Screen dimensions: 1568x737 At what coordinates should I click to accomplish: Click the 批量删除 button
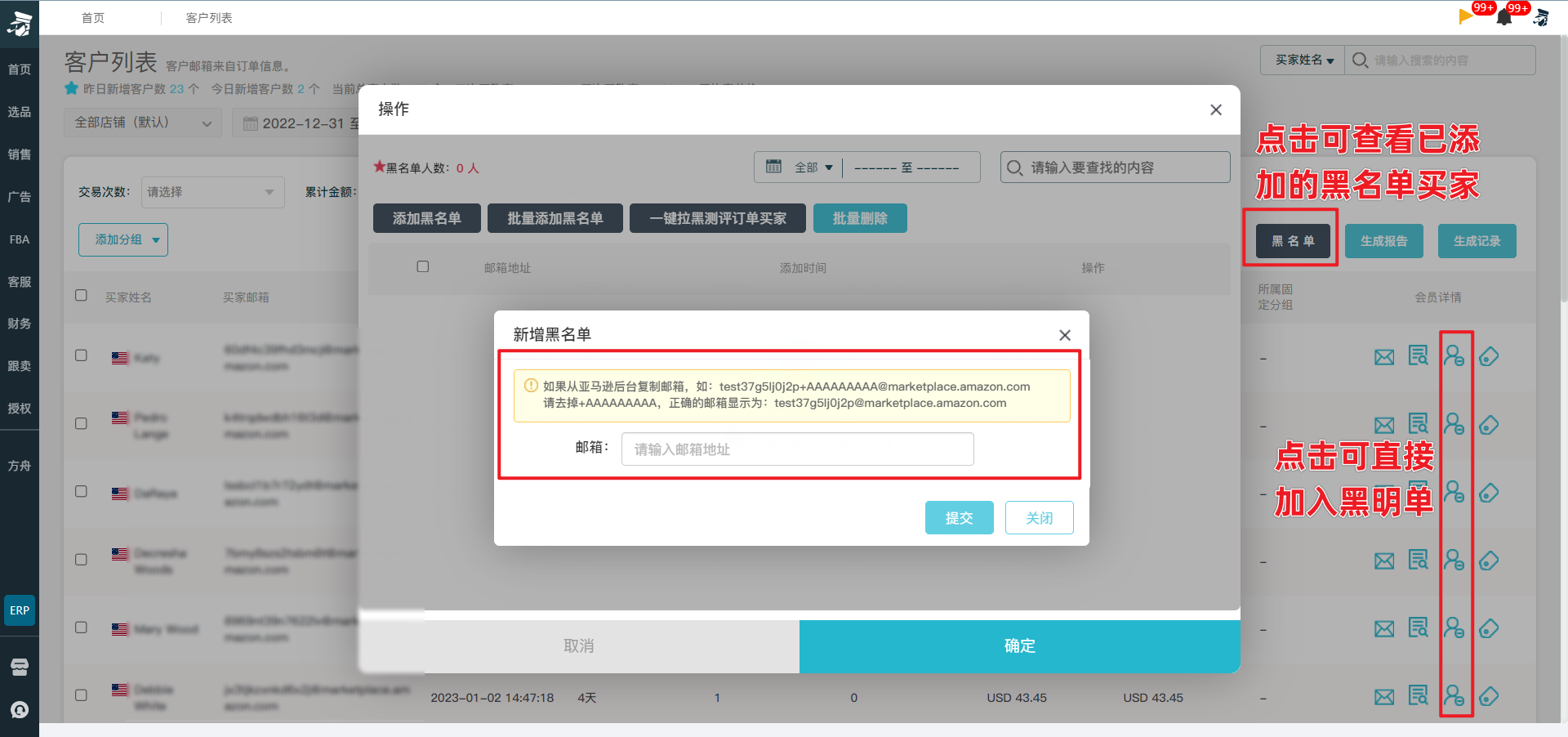[x=860, y=218]
